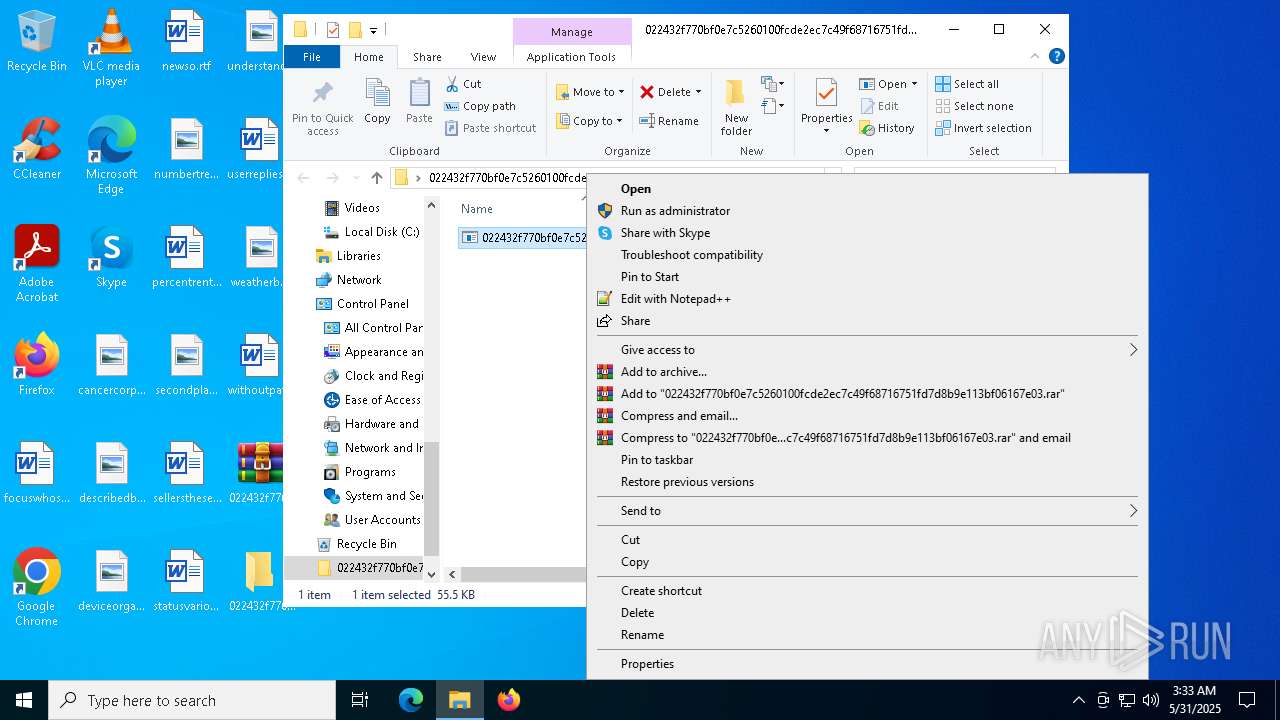
Task: Click the Windows Start button
Action: pos(24,700)
